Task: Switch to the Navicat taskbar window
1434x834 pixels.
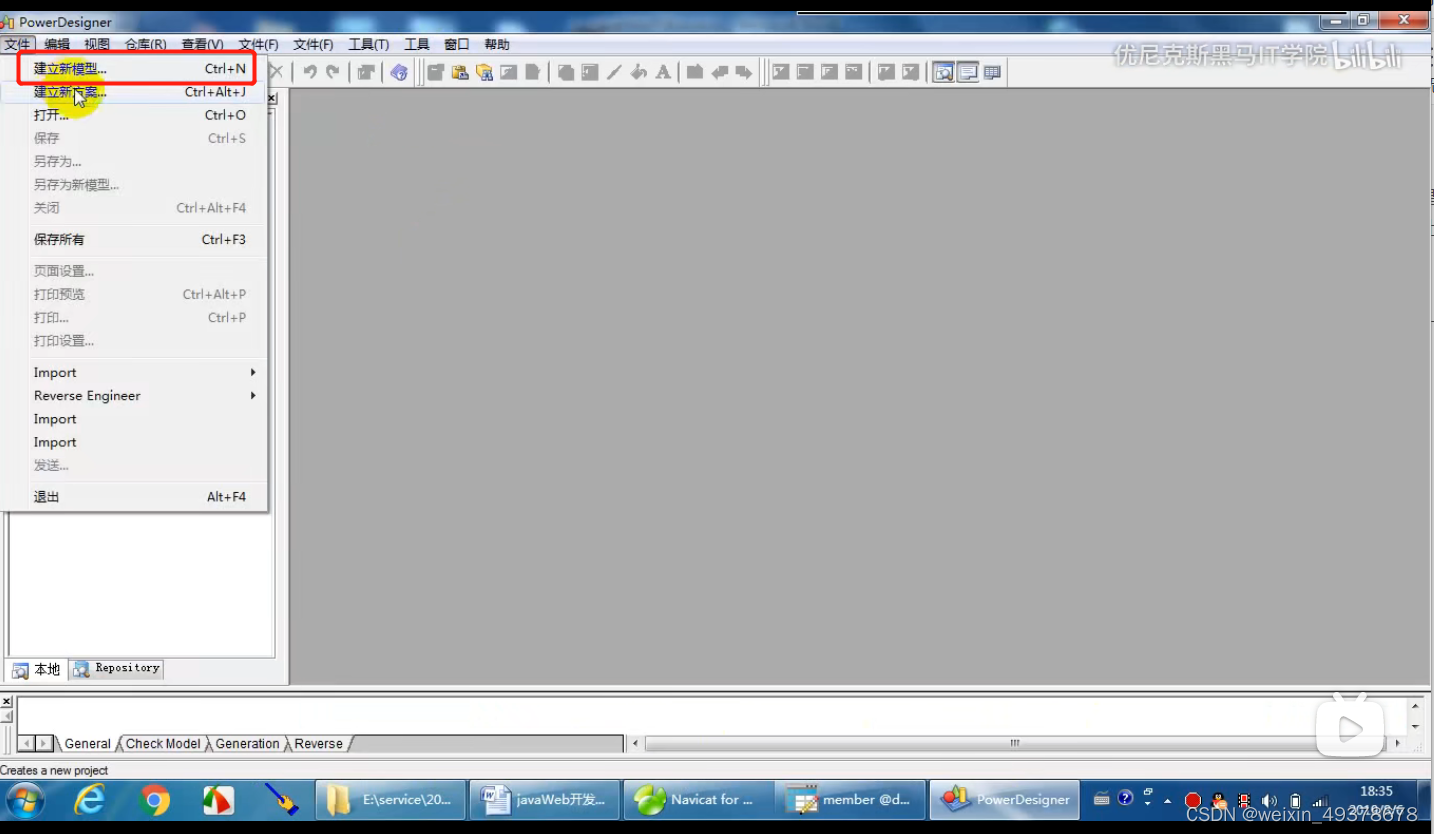Action: pos(699,800)
